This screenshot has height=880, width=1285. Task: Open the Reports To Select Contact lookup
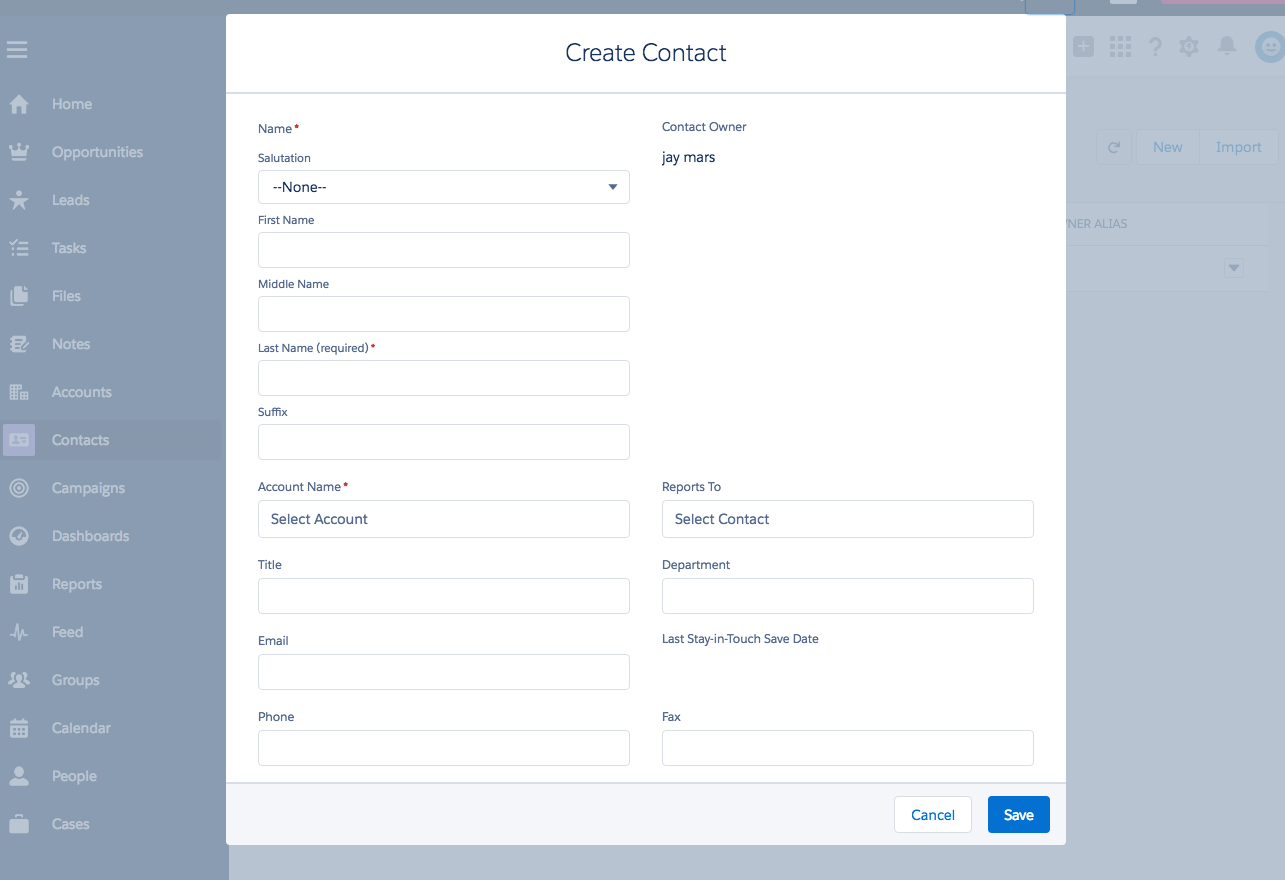tap(848, 519)
